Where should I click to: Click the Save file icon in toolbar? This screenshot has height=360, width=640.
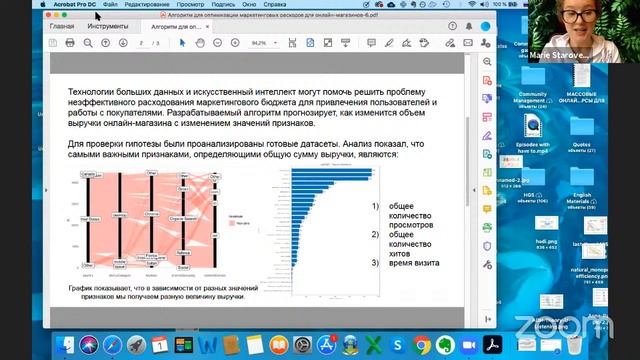[x=53, y=43]
